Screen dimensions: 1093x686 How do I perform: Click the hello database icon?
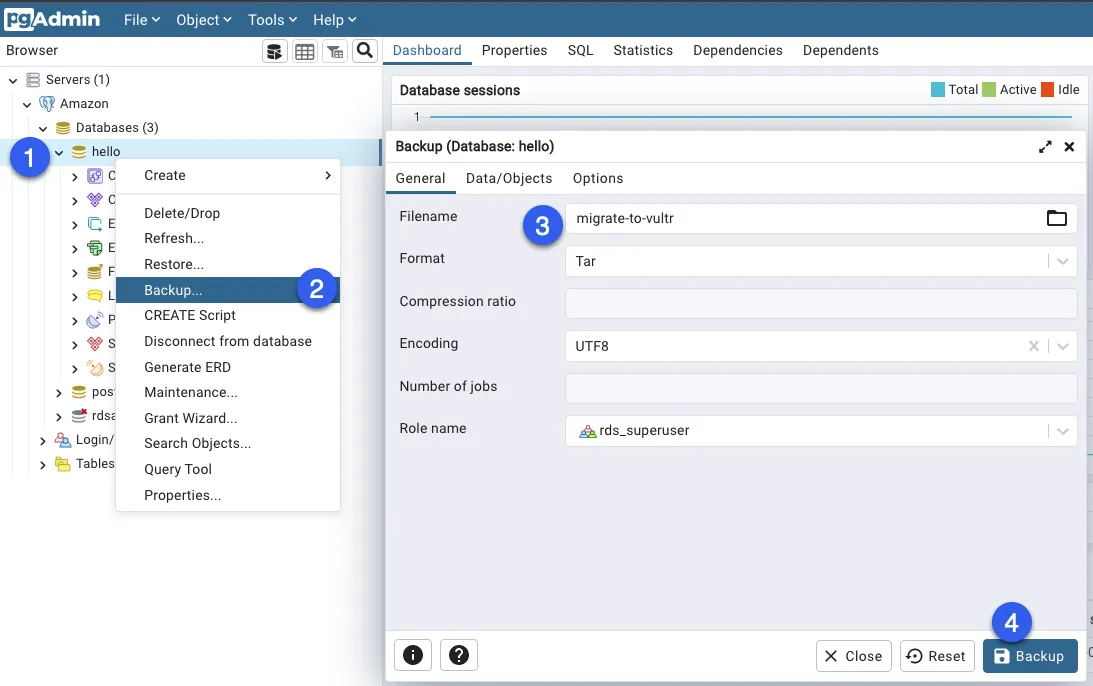point(79,151)
